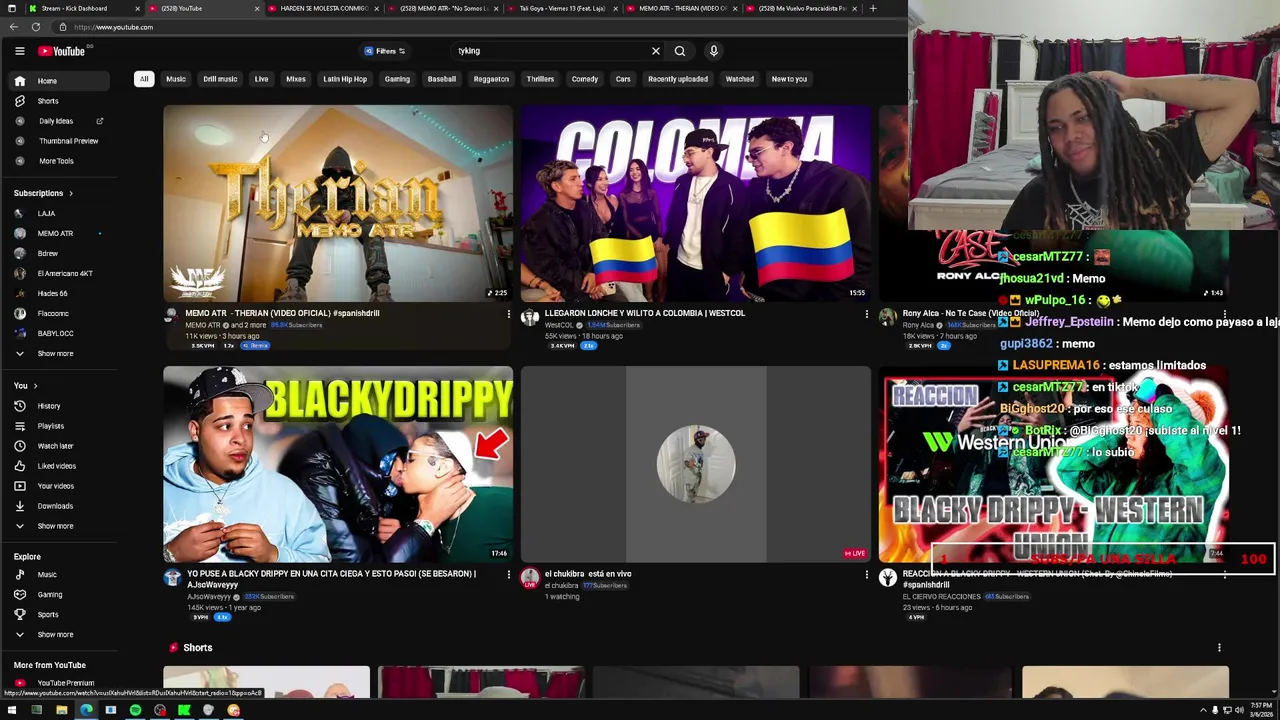Click the browser address bar URL
The width and height of the screenshot is (1280, 720).
[x=113, y=27]
